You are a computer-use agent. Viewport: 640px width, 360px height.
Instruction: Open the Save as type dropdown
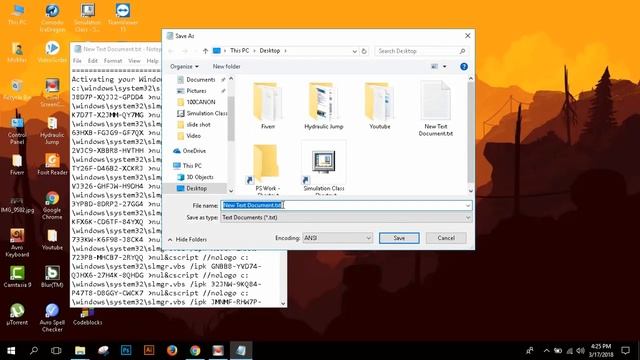pos(346,218)
